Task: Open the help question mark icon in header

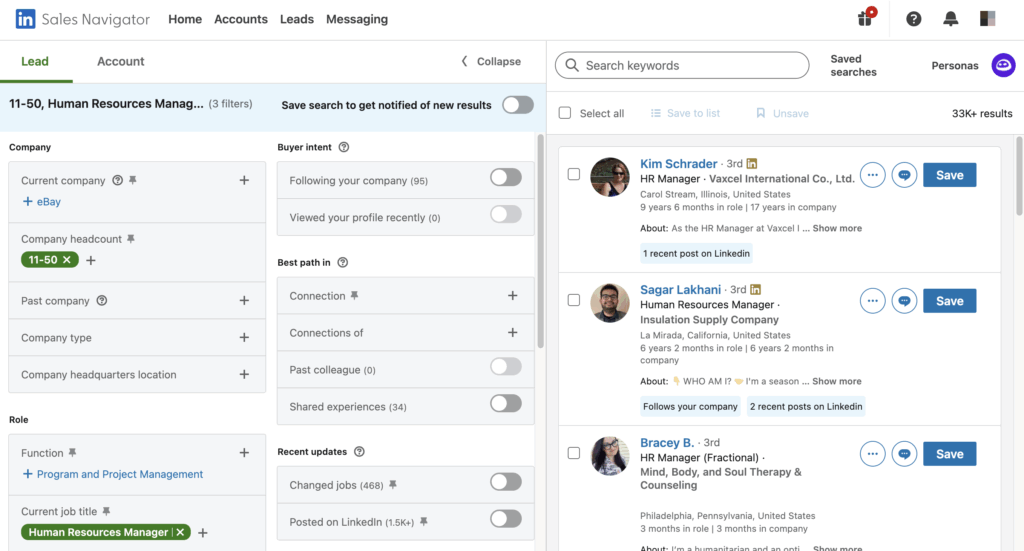Action: coord(914,19)
